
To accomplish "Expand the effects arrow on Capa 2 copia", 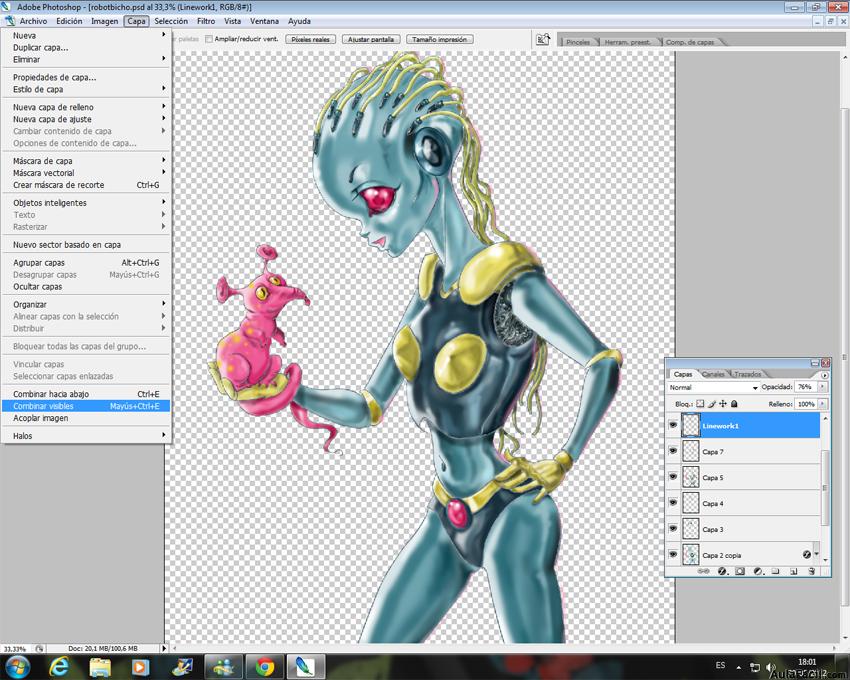I will pyautogui.click(x=816, y=554).
